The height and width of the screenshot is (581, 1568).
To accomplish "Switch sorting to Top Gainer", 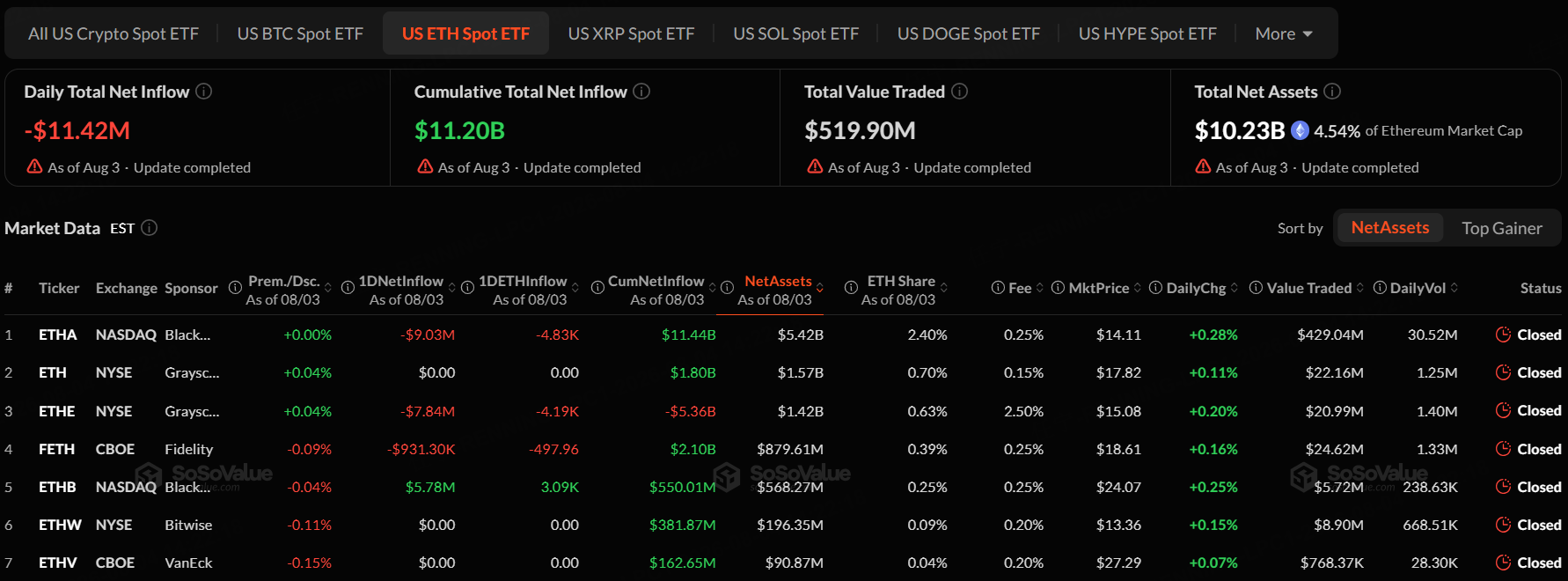I will (1501, 228).
